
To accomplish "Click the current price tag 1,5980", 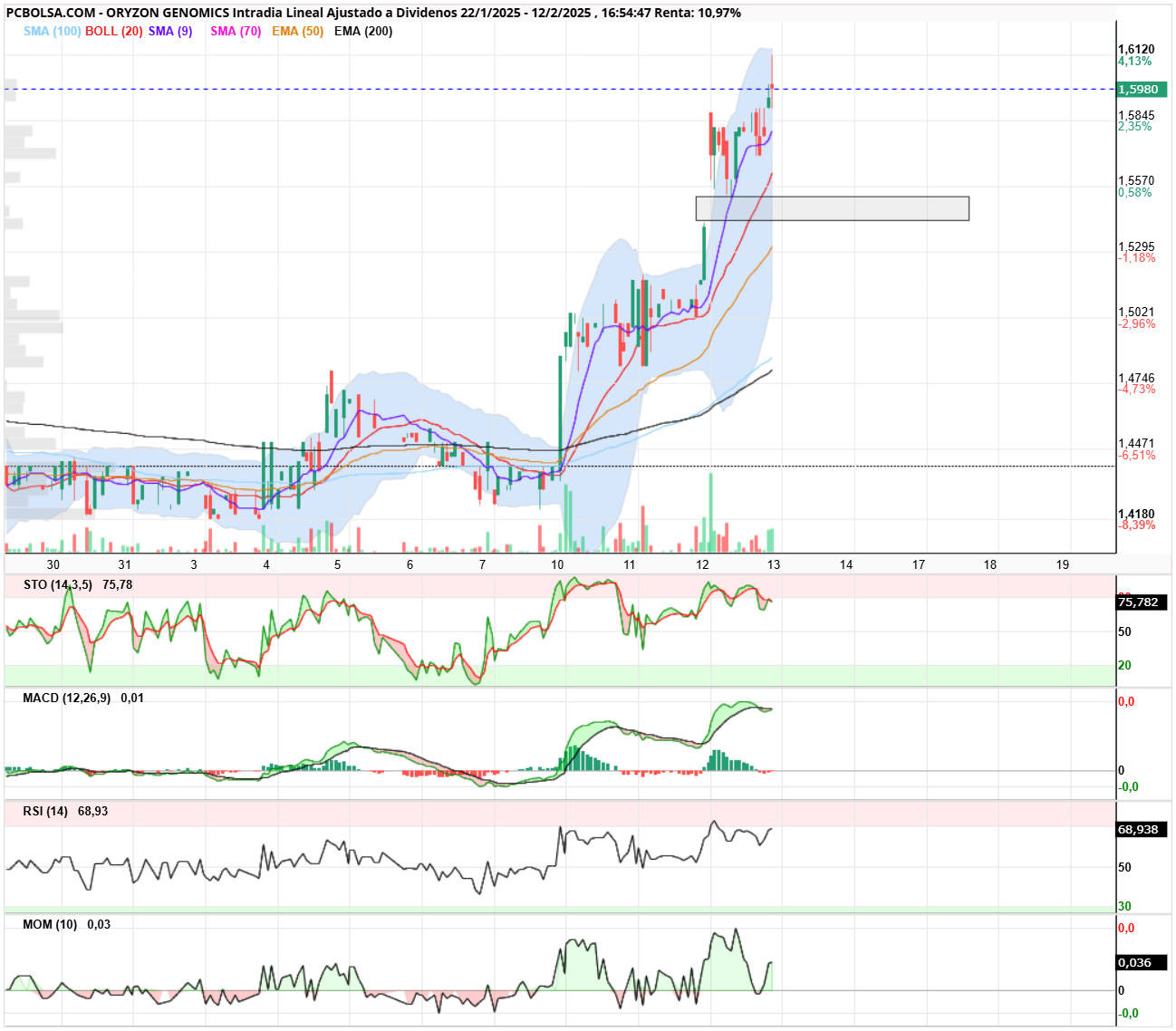I will click(1142, 89).
